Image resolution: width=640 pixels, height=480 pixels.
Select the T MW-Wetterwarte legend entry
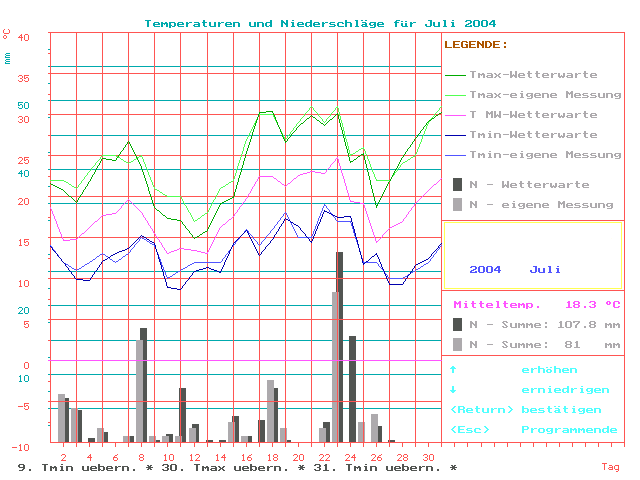[532, 115]
